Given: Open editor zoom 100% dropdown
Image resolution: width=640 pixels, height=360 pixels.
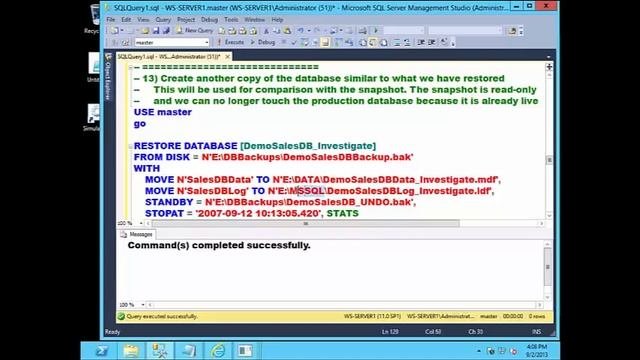Looking at the screenshot, I should (x=141, y=223).
